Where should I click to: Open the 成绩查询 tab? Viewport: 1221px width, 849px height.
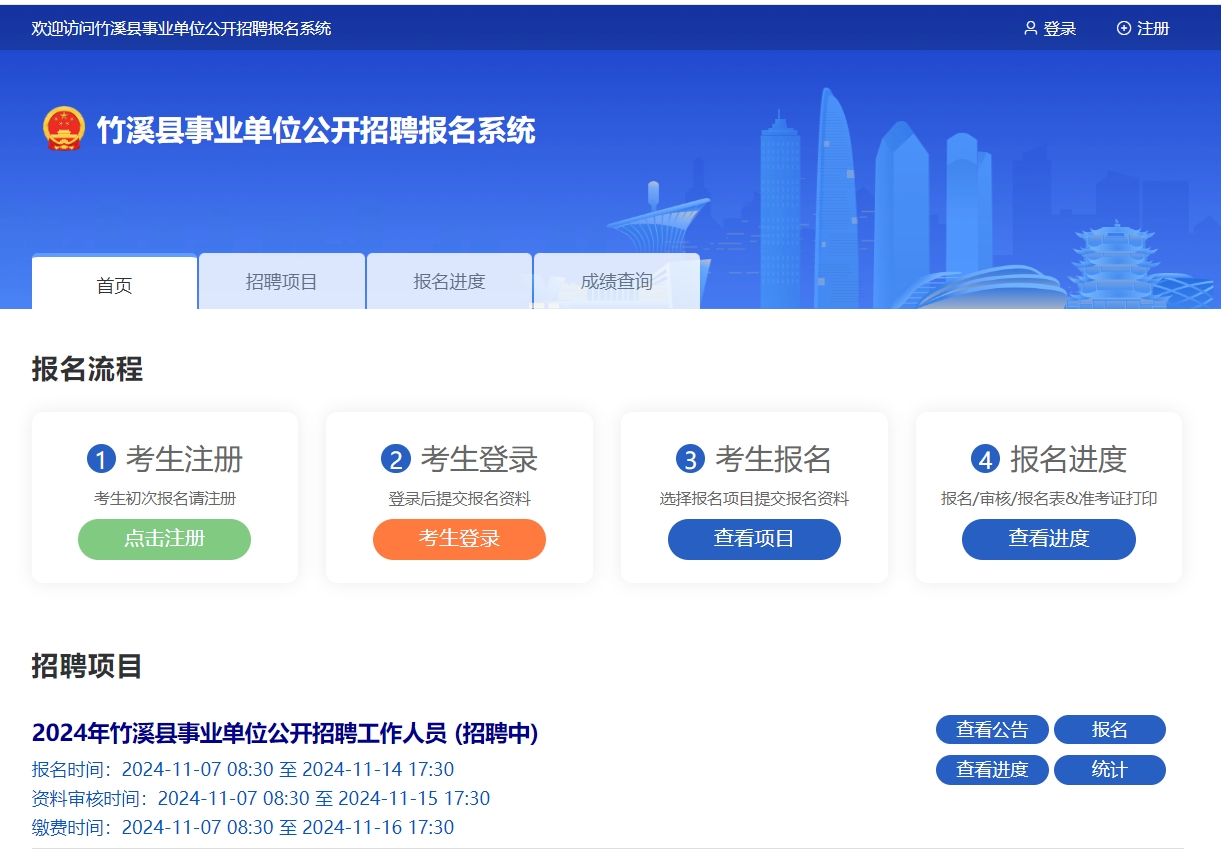[616, 282]
